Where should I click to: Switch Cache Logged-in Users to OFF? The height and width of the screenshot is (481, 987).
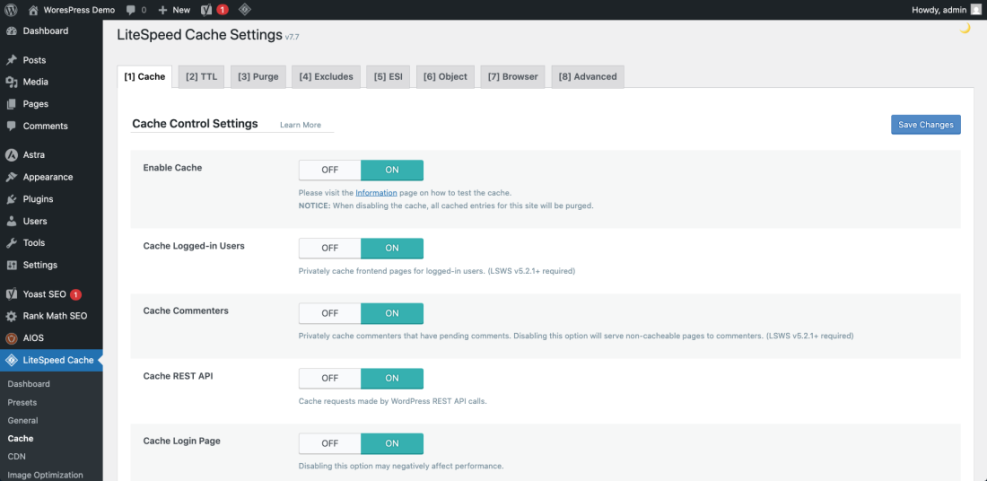330,248
